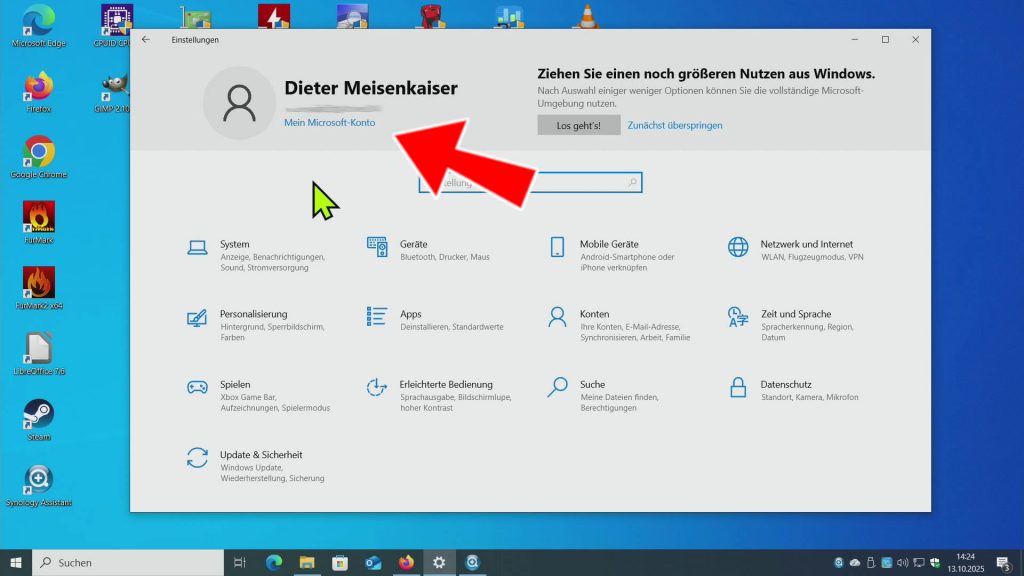Open Update & Sicherheit settings
Screen dimensions: 1024x576
point(260,455)
